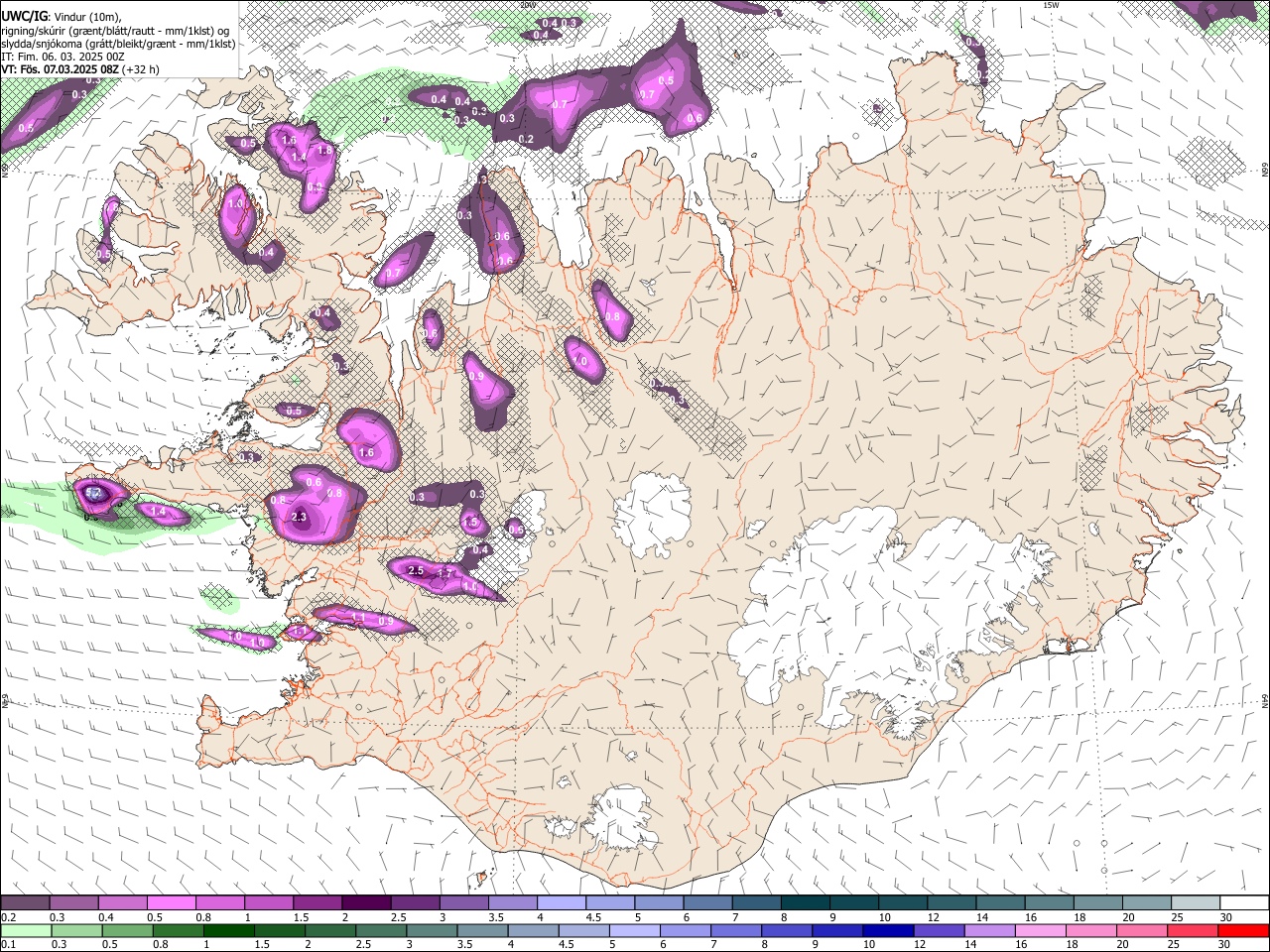Pick the deep blue rain swatch labeled 10
This screenshot has width=1270, height=952.
coord(888,930)
